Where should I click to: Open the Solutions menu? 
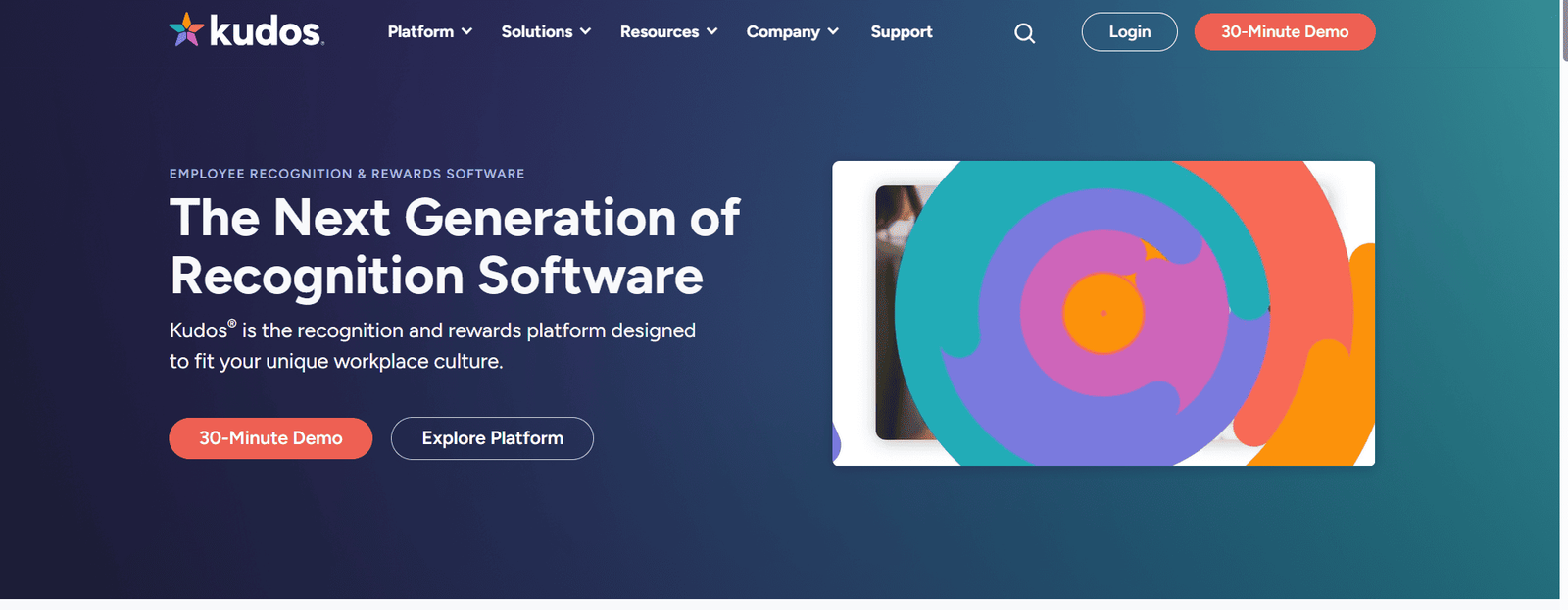pyautogui.click(x=546, y=31)
